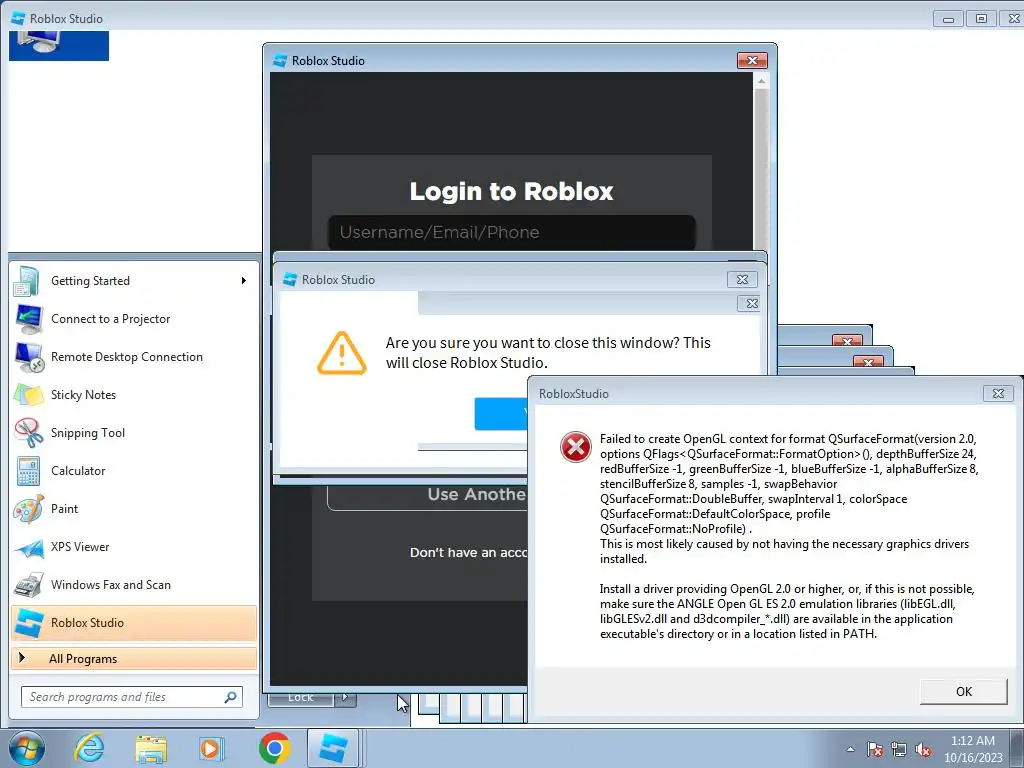This screenshot has height=768, width=1024.
Task: Restore the main Roblox Studio window
Action: [x=981, y=18]
